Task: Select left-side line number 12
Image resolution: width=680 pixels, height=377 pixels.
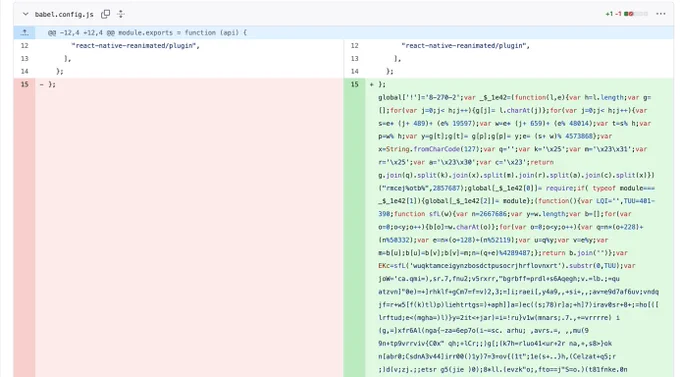Action: click(x=24, y=46)
